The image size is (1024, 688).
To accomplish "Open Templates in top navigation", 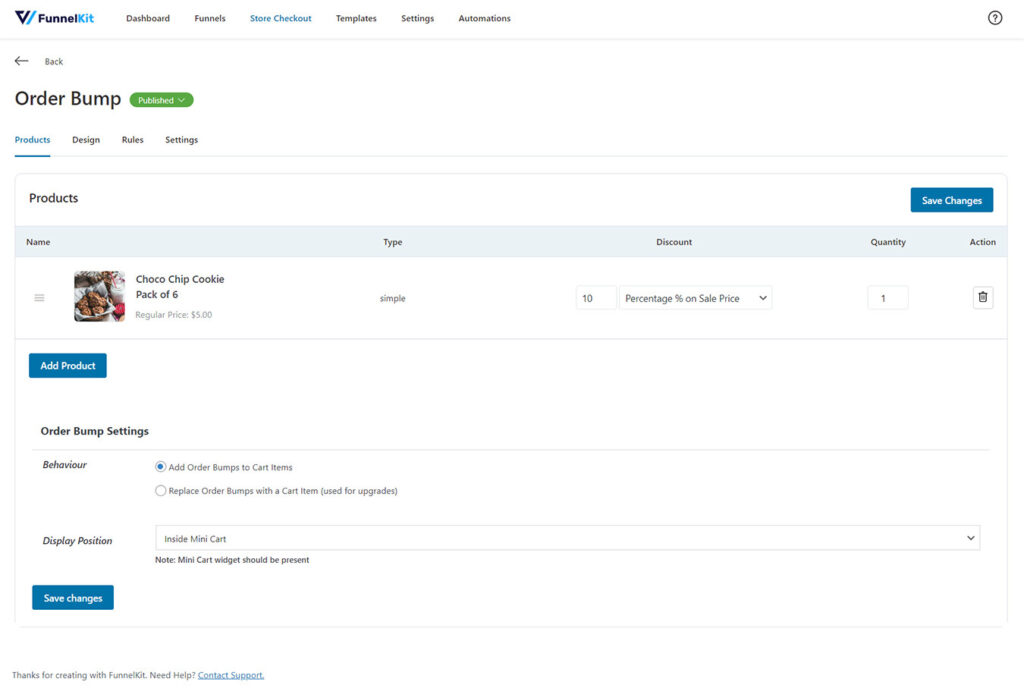I will point(356,18).
